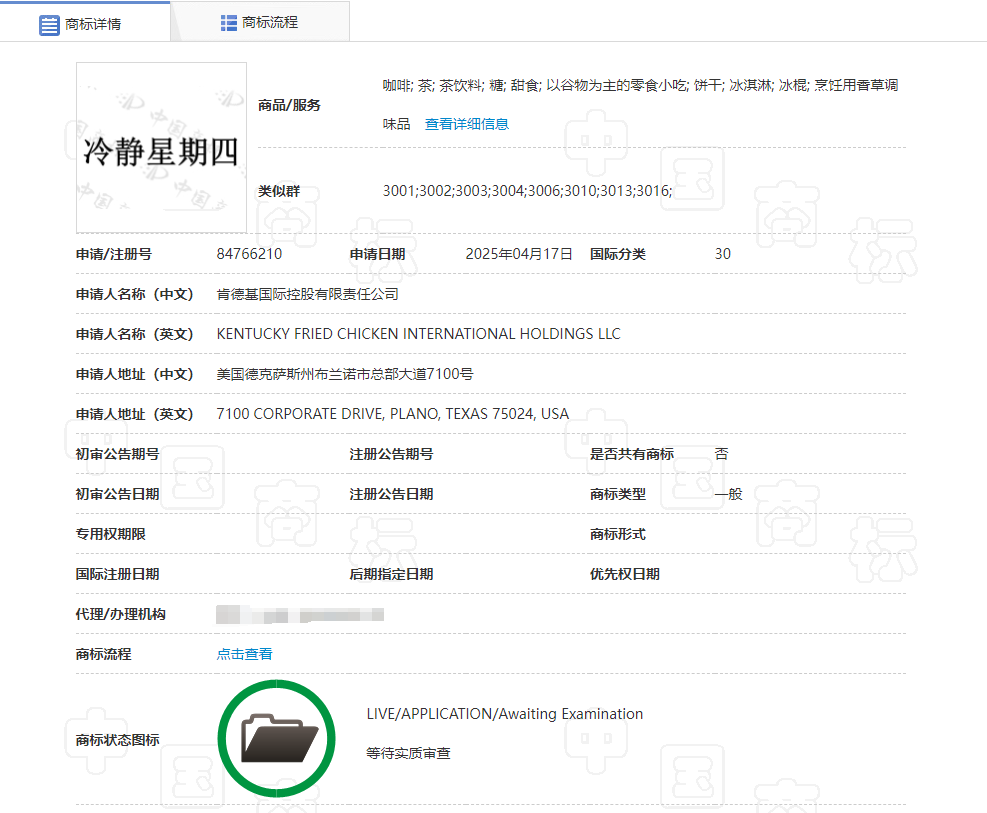
Task: Click the 商标流程 row label above the status icon
Action: click(x=103, y=654)
